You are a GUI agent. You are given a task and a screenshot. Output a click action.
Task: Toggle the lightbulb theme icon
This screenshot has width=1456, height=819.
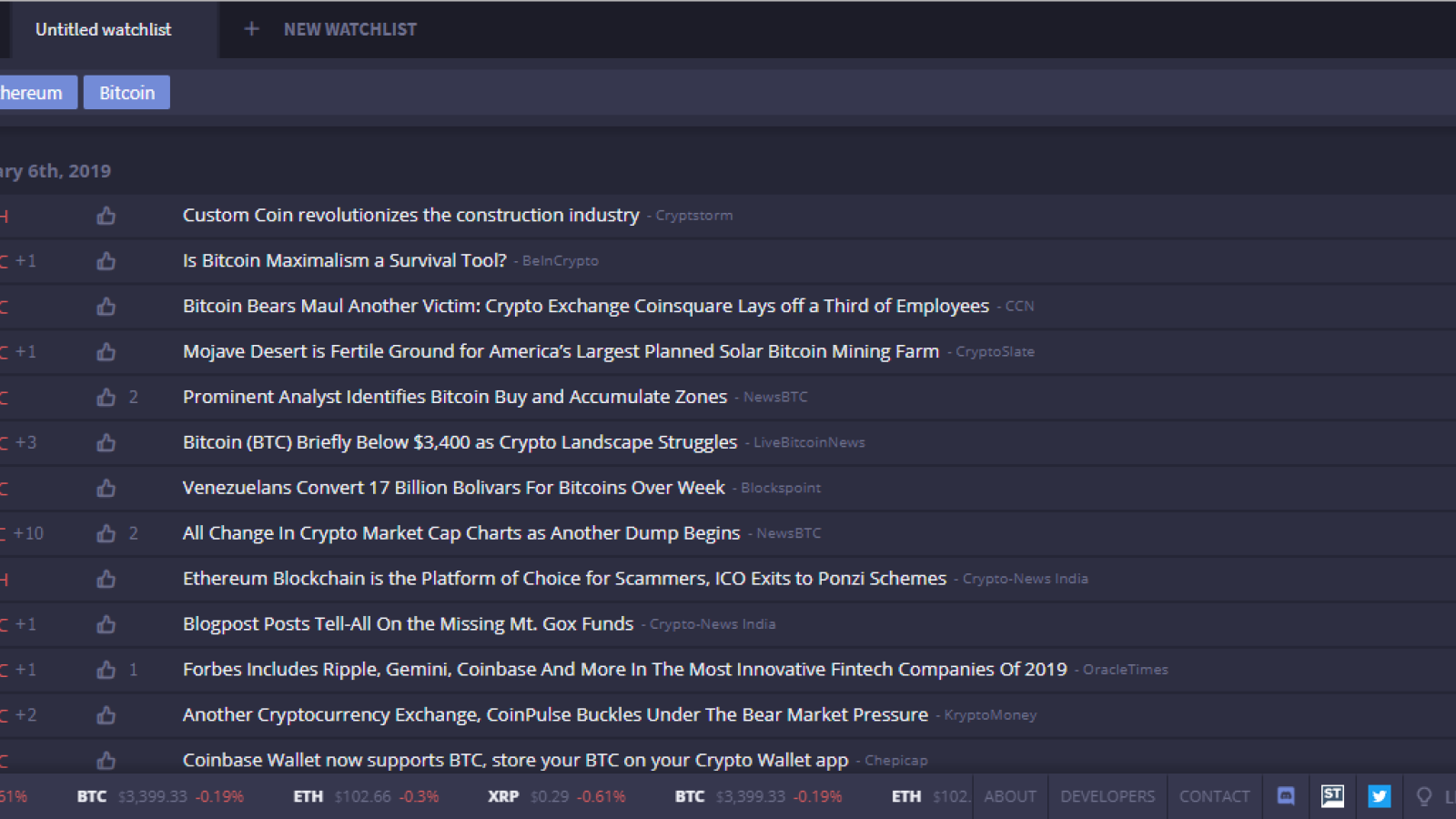click(1424, 797)
